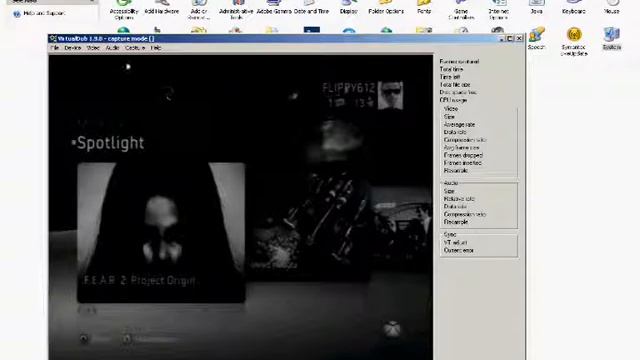This screenshot has height=360, width=640.
Task: Click the Frames dropped label
Action: [463, 156]
